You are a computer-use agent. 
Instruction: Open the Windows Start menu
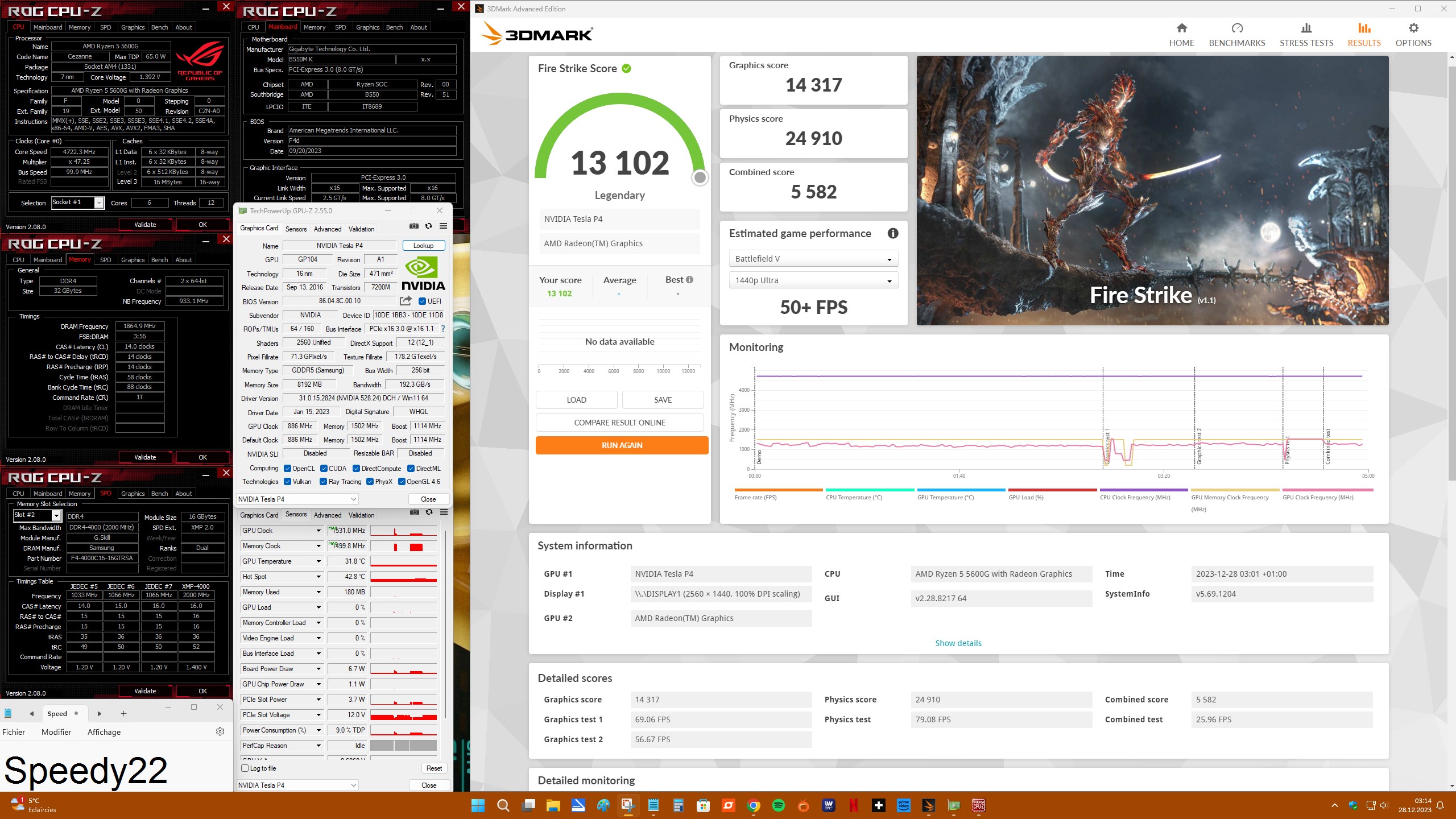[x=478, y=805]
